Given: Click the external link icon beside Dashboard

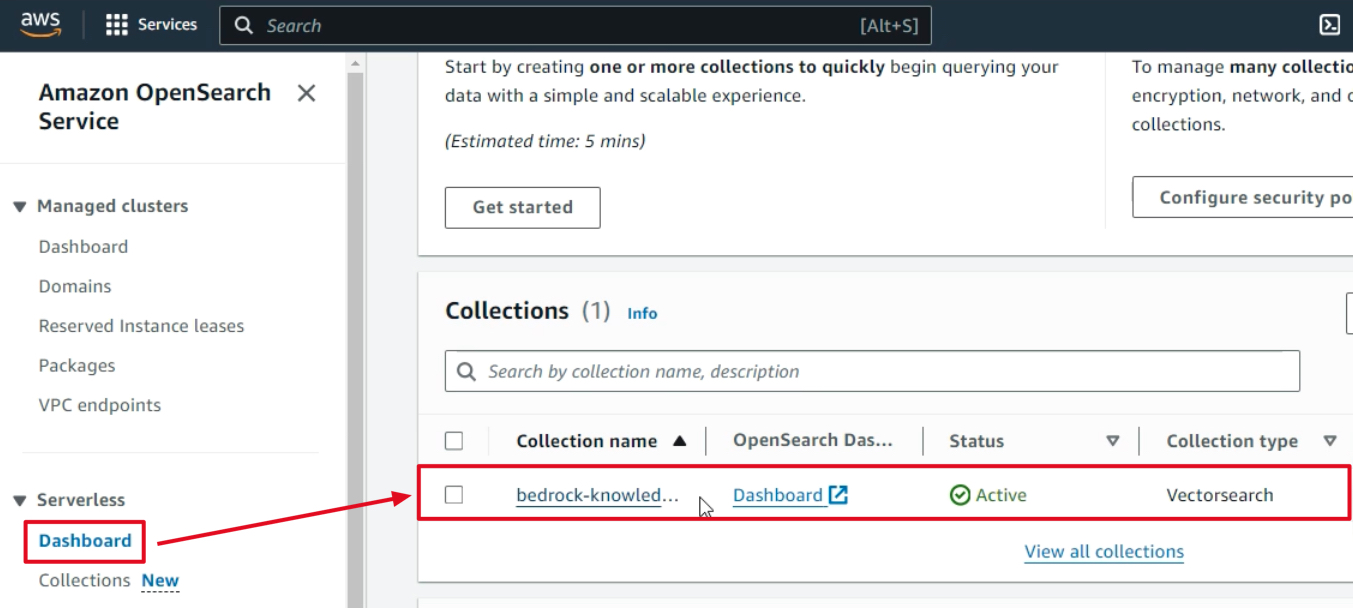Looking at the screenshot, I should 838,495.
